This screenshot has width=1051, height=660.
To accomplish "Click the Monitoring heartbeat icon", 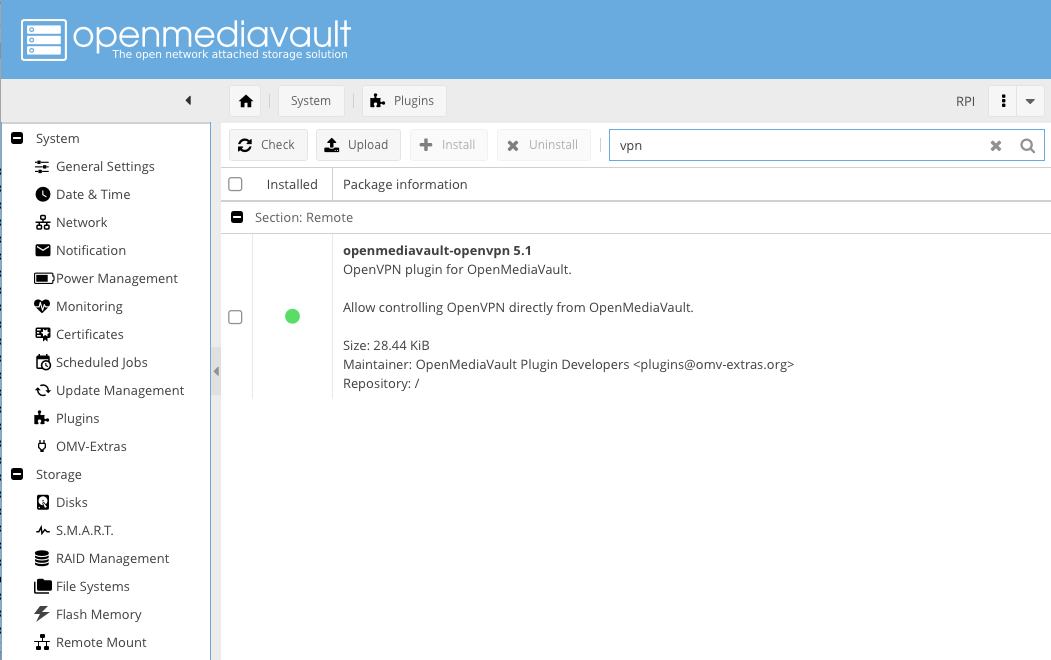I will (42, 306).
